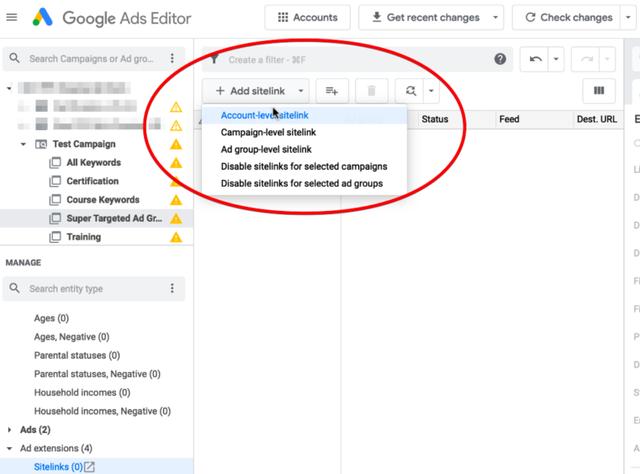Sort by Feed column header
The image size is (640, 474).
click(509, 119)
